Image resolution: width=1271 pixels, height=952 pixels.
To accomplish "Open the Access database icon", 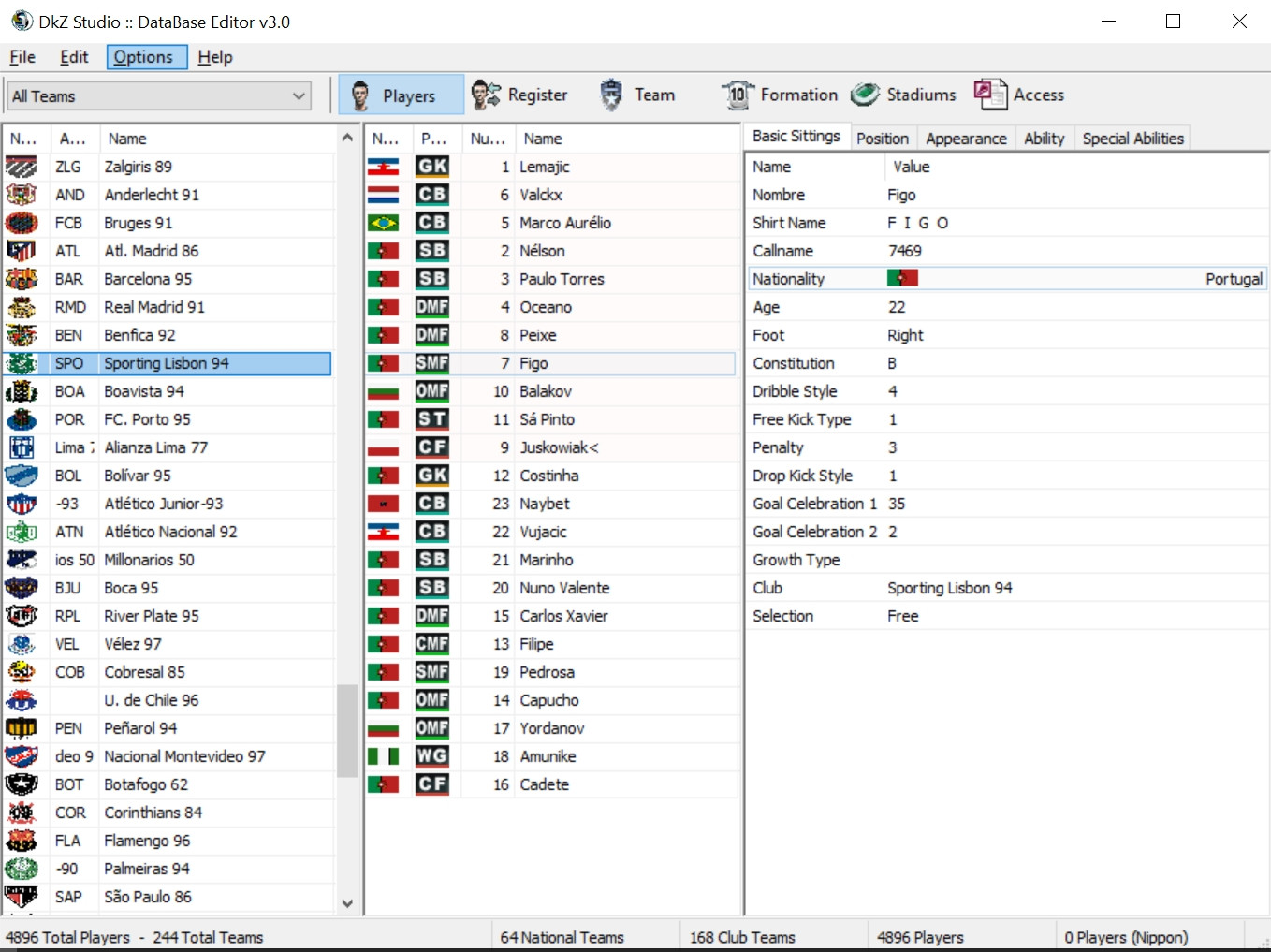I will pyautogui.click(x=990, y=95).
